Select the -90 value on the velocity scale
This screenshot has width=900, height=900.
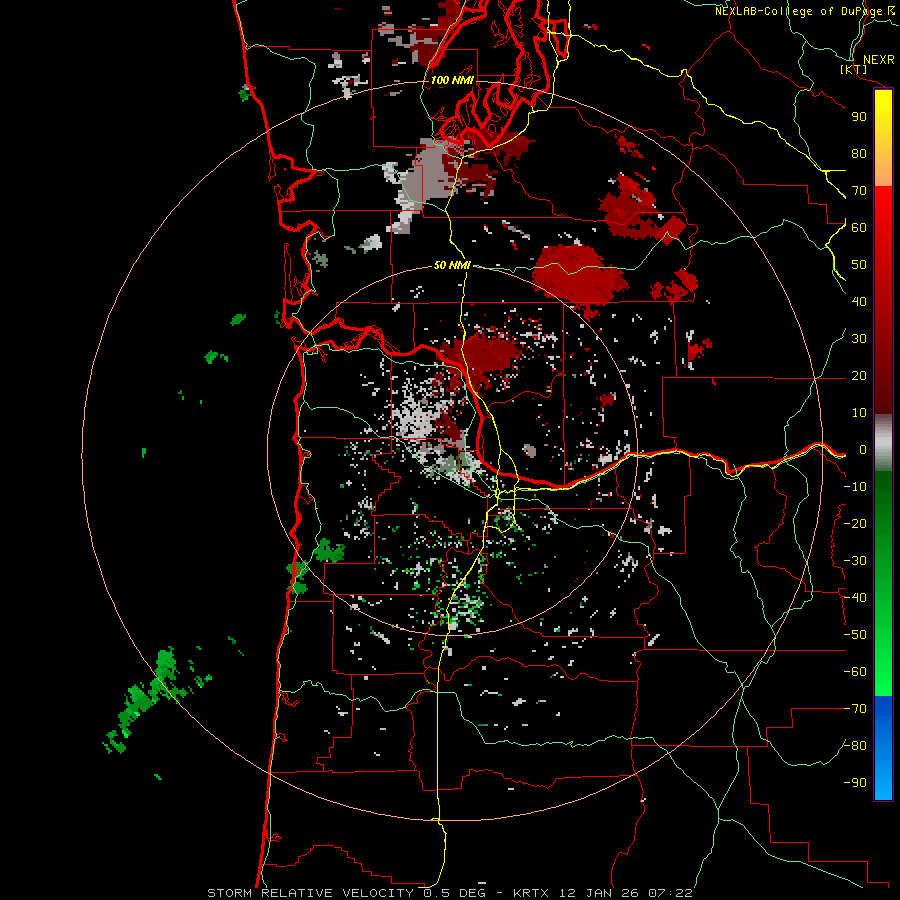[x=855, y=783]
